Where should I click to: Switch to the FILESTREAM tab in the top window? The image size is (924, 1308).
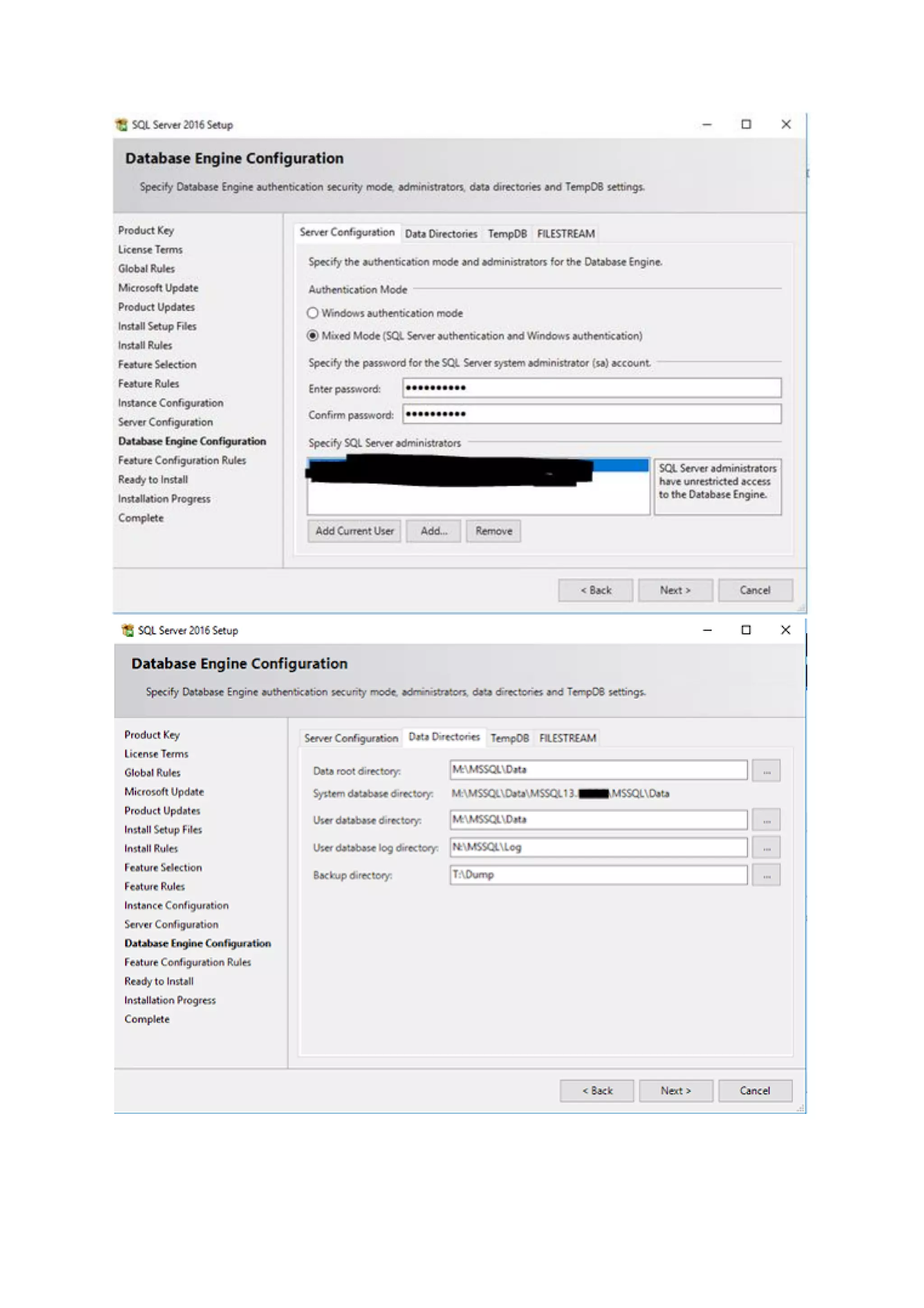(566, 234)
